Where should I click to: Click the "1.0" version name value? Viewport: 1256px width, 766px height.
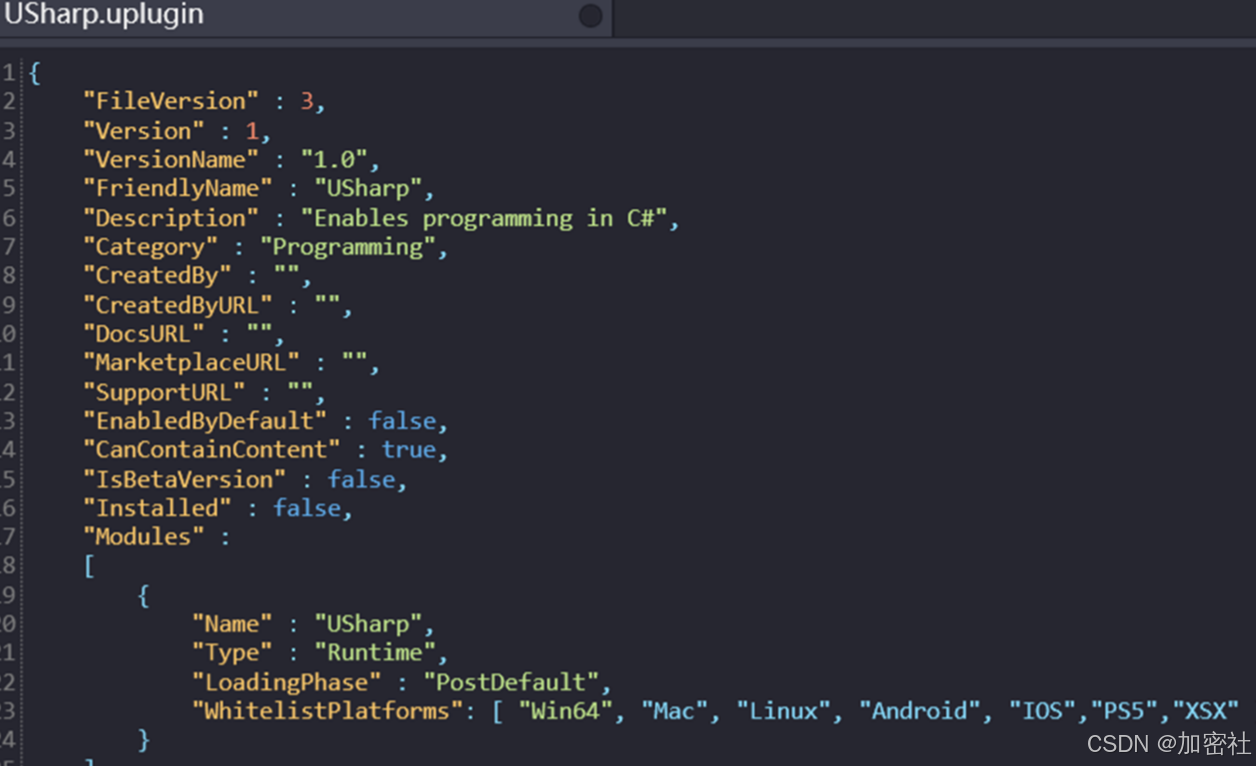(334, 160)
